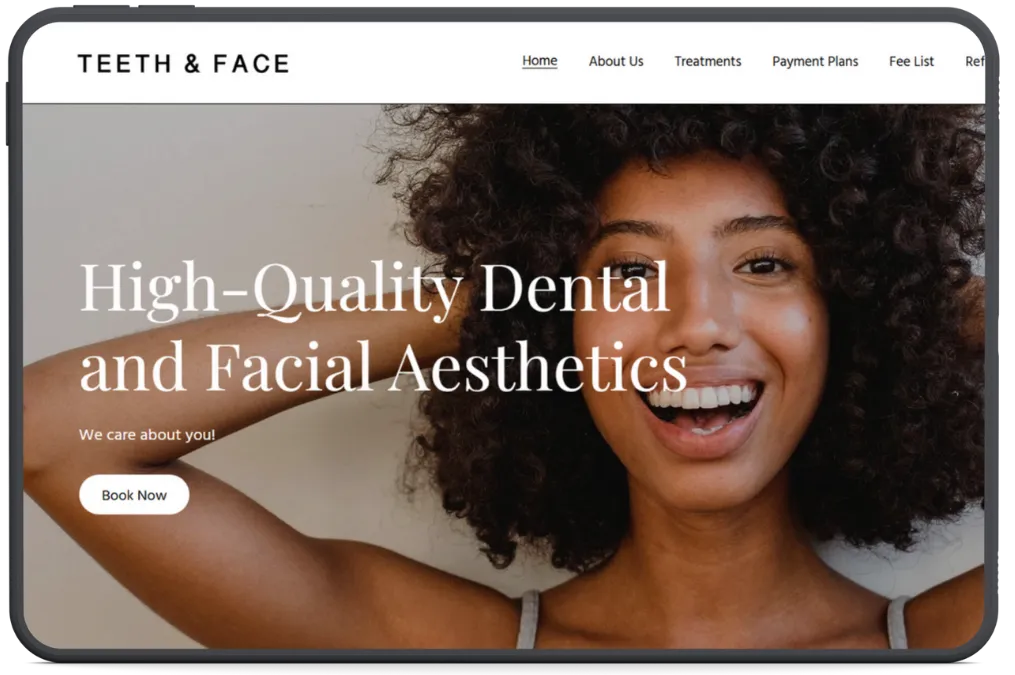Click the 'and Facial Aesthetics' headline line
This screenshot has height=675, width=1015.
[383, 367]
